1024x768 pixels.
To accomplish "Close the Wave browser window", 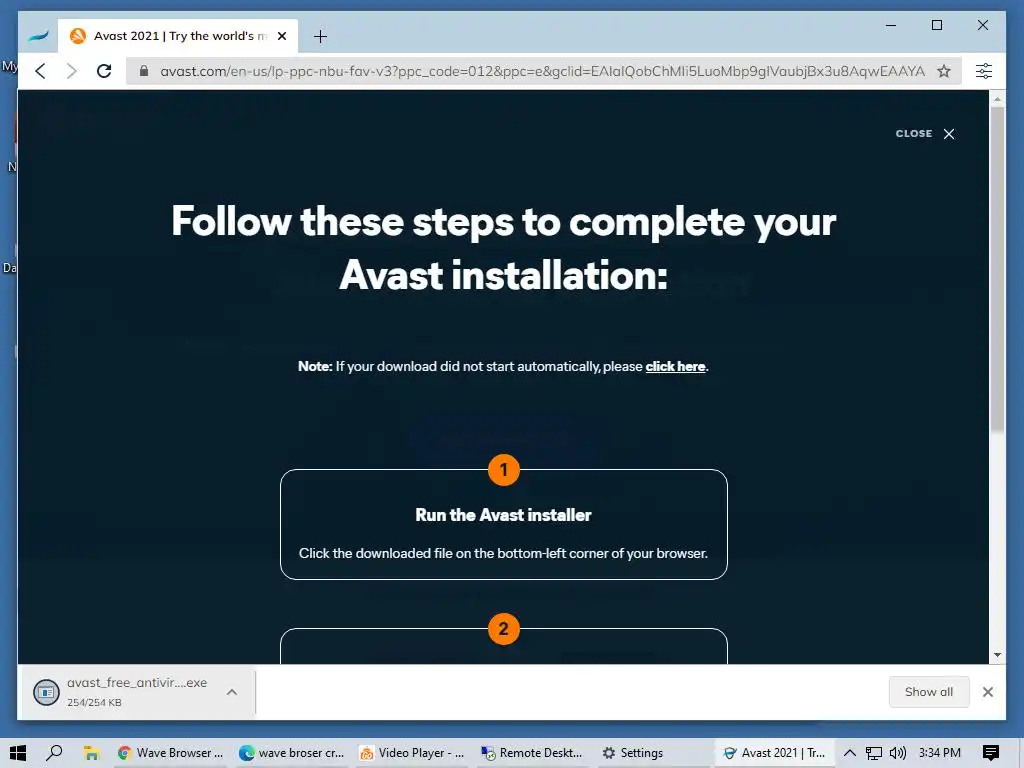I will pos(983,25).
